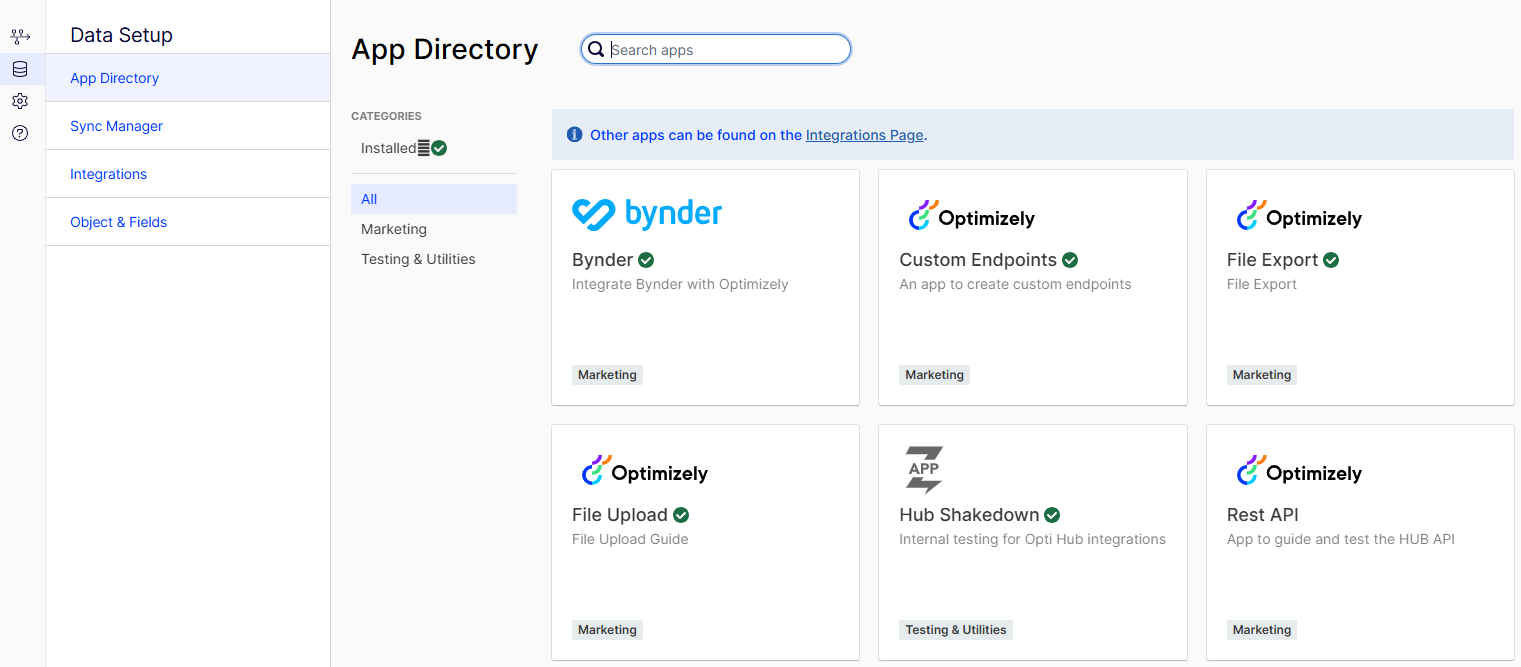Image resolution: width=1521 pixels, height=667 pixels.
Task: Select the All category filter
Action: tap(434, 199)
